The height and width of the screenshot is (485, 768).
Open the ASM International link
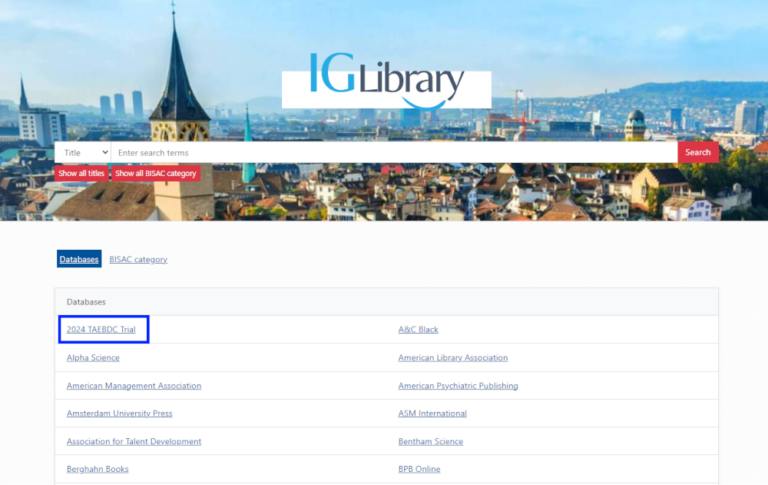pyautogui.click(x=432, y=413)
